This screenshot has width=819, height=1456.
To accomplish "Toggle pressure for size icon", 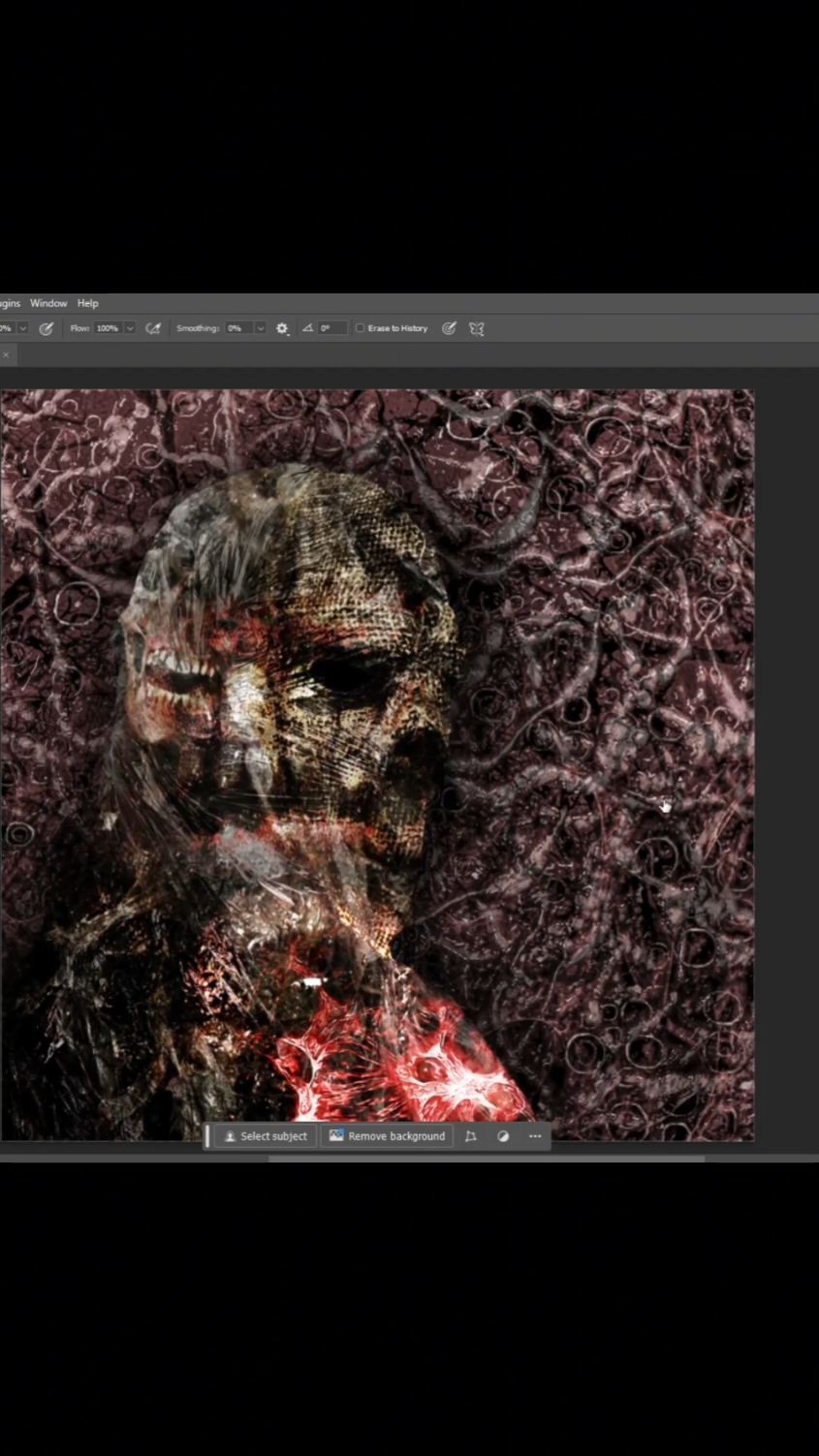I will coord(449,328).
